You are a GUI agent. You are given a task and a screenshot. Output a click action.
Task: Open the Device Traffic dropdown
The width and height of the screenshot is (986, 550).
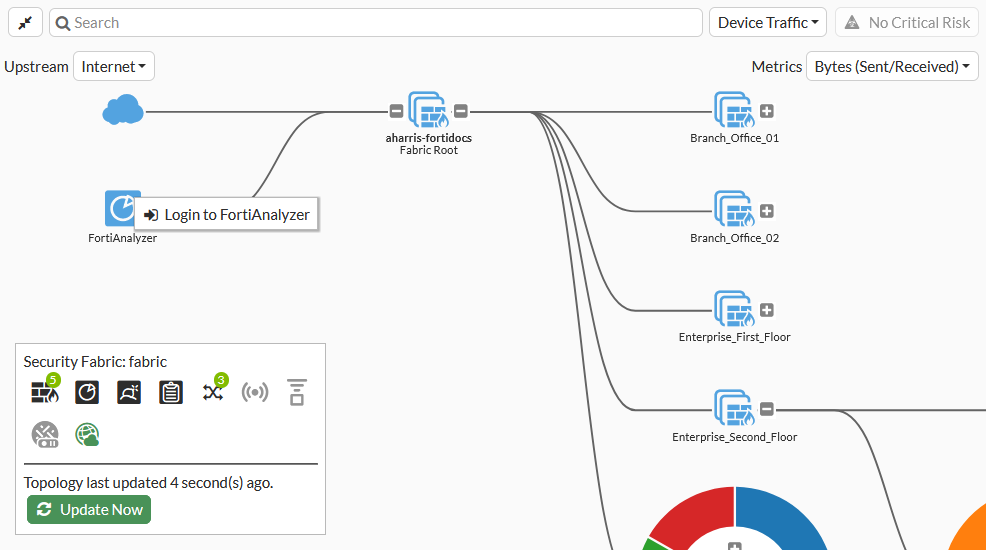768,22
